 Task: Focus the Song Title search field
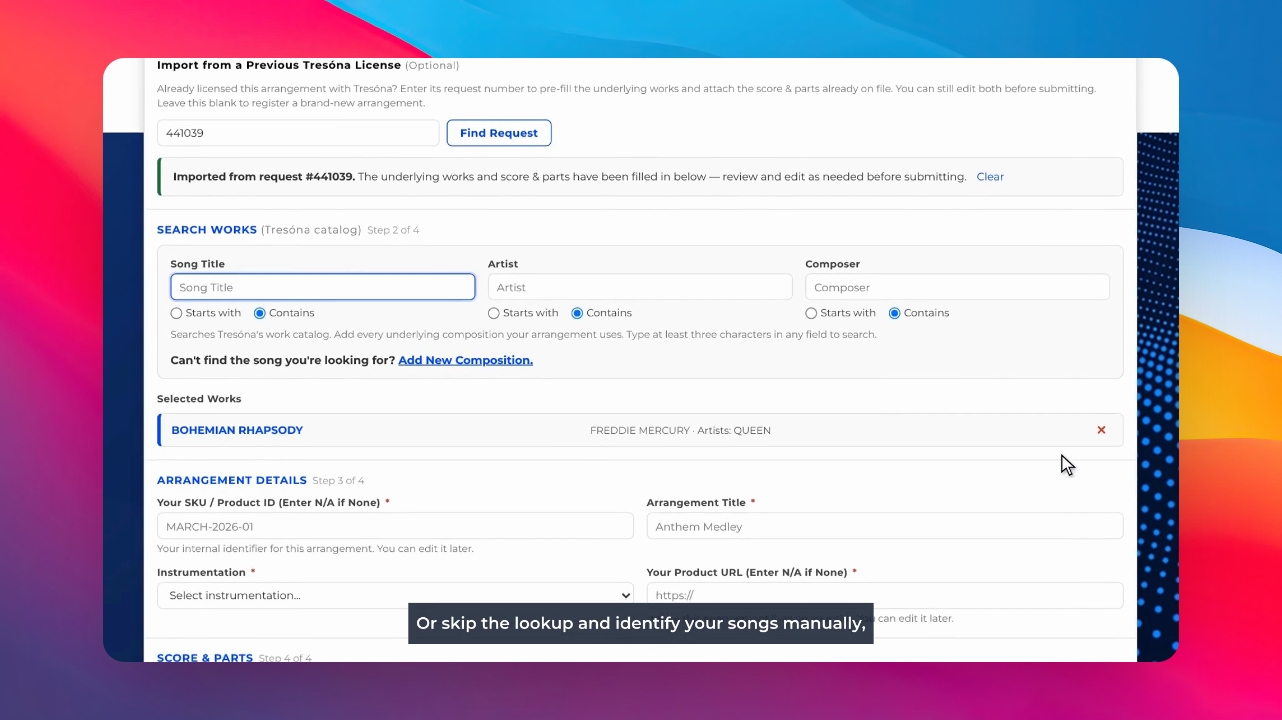click(x=323, y=287)
